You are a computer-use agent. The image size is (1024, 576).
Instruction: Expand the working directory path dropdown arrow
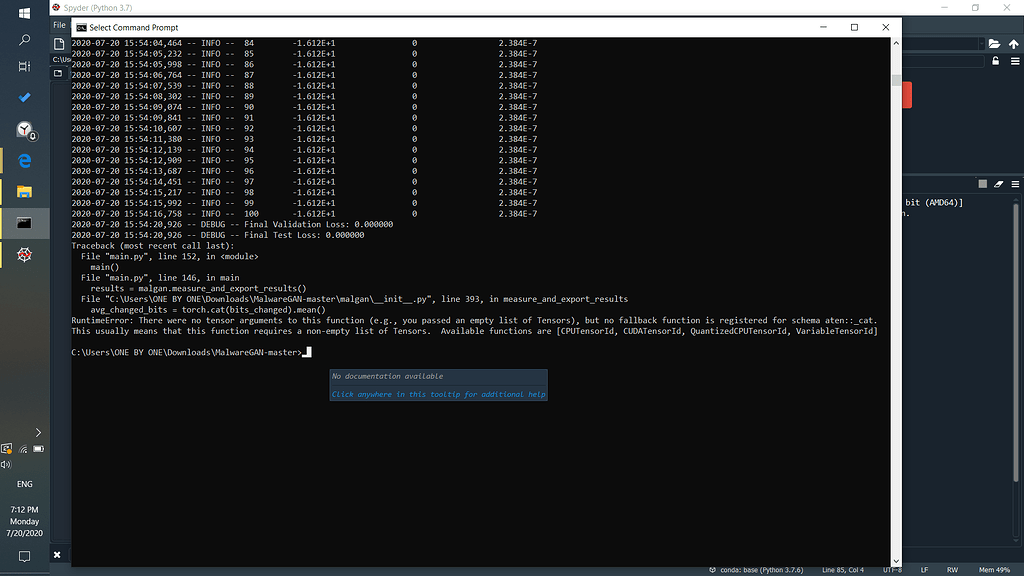(x=978, y=44)
